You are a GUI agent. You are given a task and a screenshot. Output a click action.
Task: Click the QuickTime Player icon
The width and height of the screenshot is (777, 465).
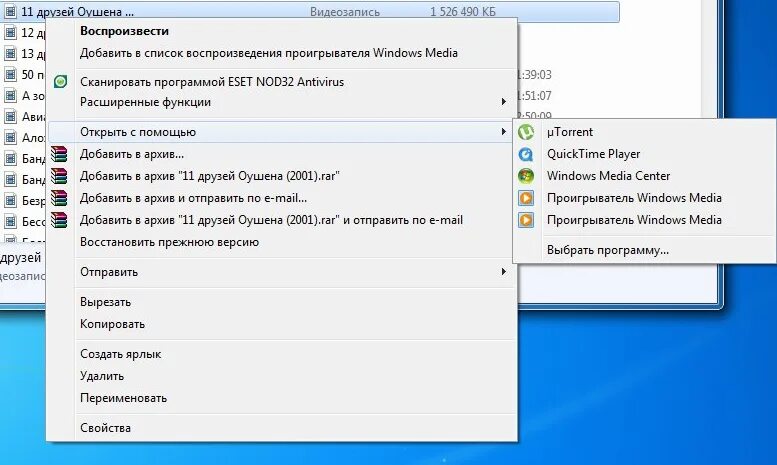click(x=526, y=154)
